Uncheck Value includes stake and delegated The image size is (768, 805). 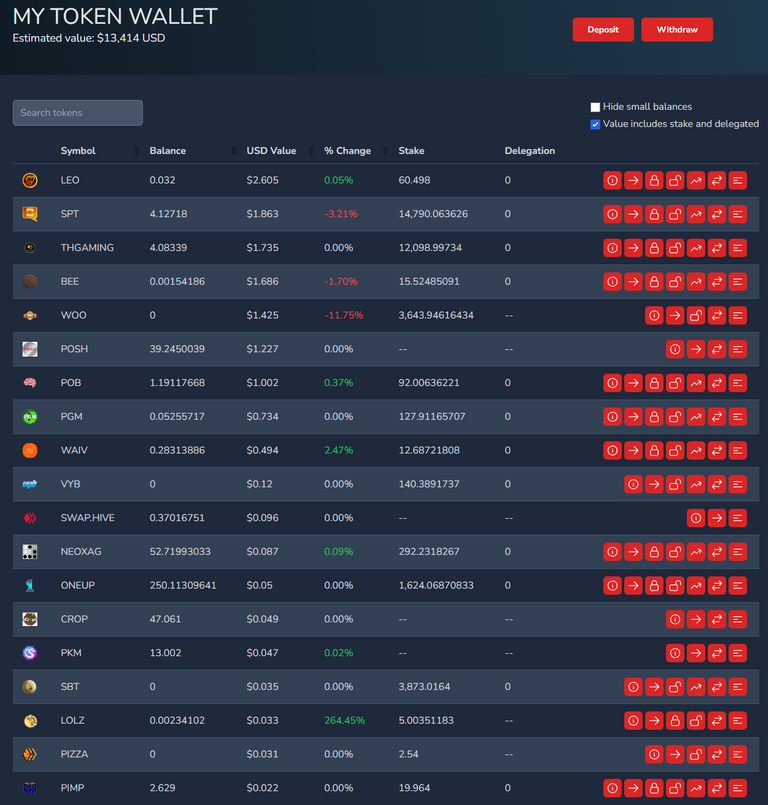(595, 124)
